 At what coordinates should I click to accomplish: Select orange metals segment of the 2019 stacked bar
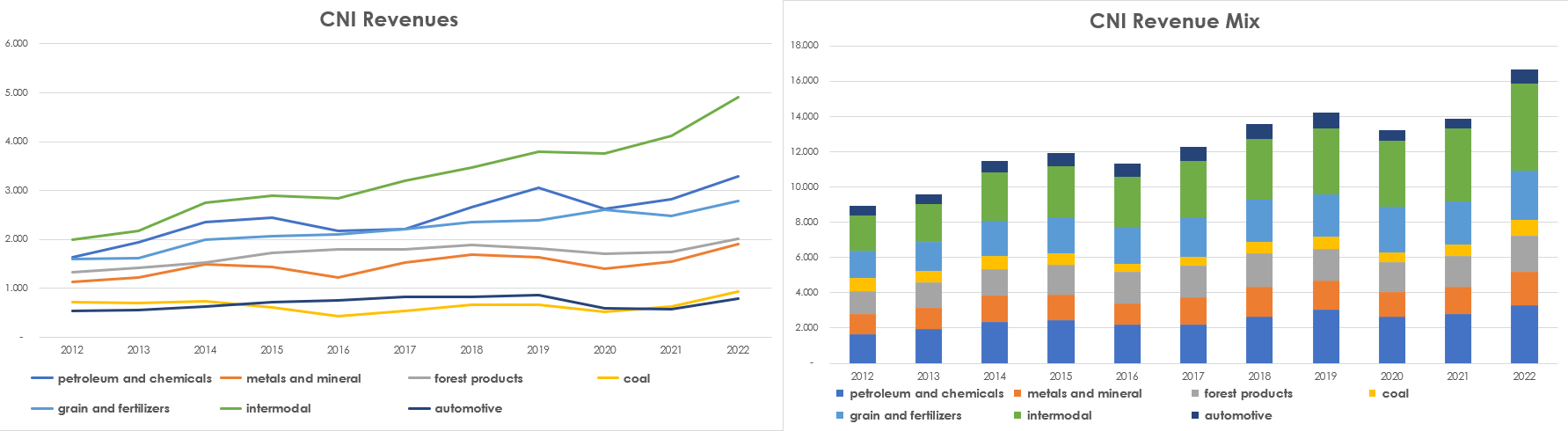[x=1325, y=295]
